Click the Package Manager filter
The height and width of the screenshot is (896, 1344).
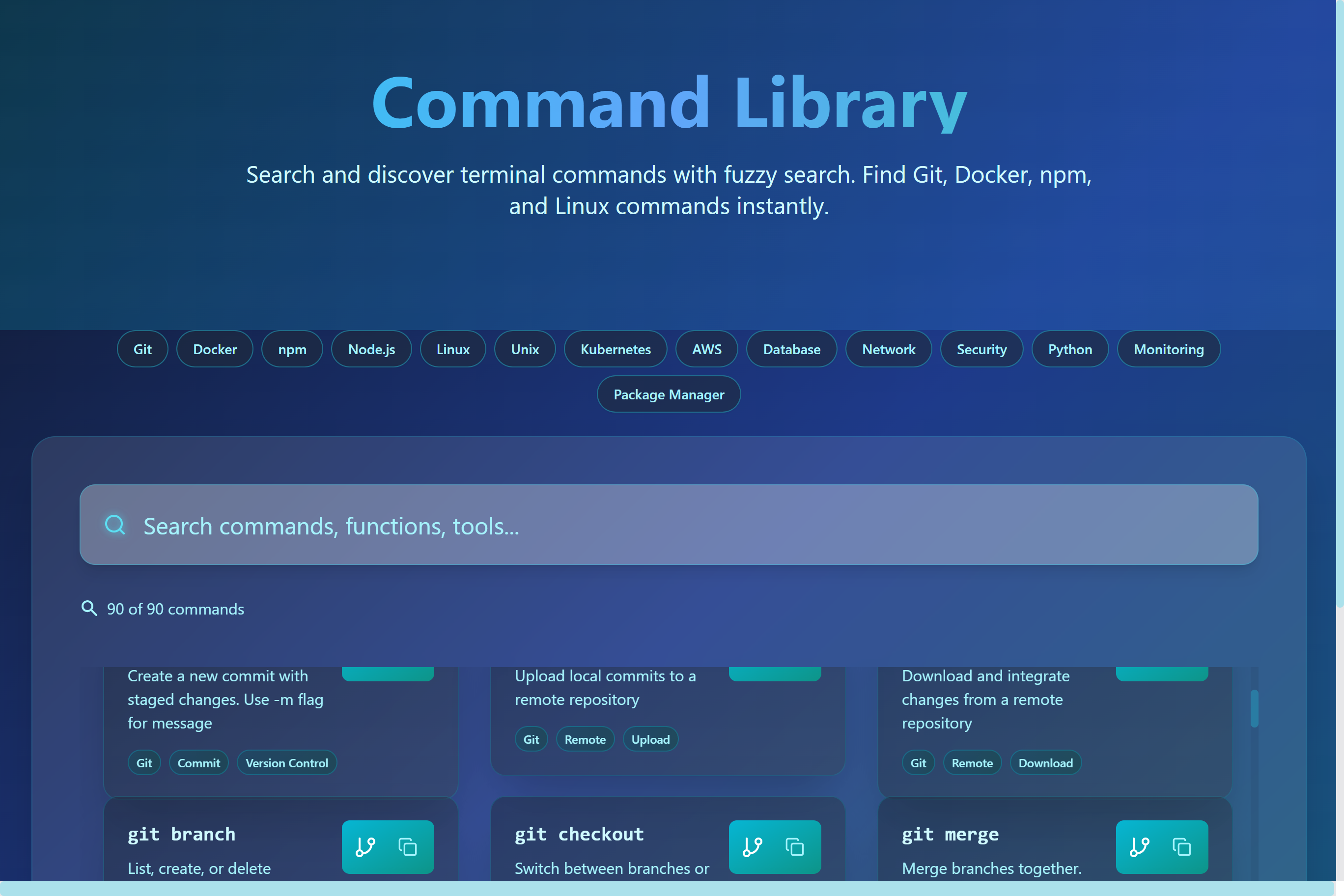(x=669, y=394)
